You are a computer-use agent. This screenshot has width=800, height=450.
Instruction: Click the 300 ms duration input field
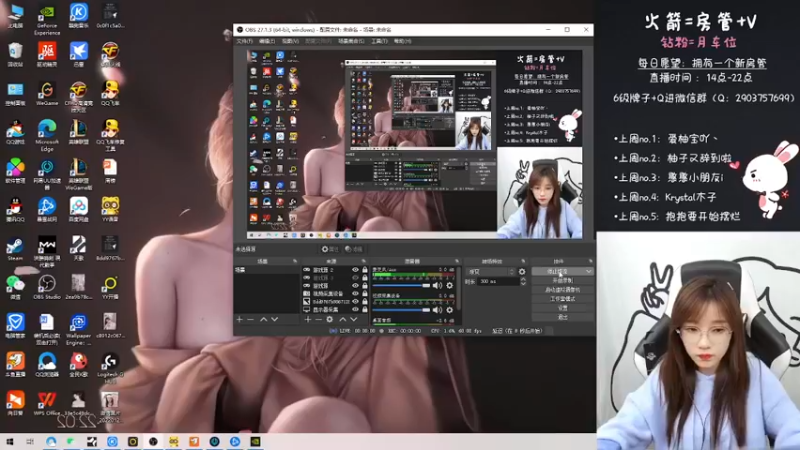click(498, 281)
